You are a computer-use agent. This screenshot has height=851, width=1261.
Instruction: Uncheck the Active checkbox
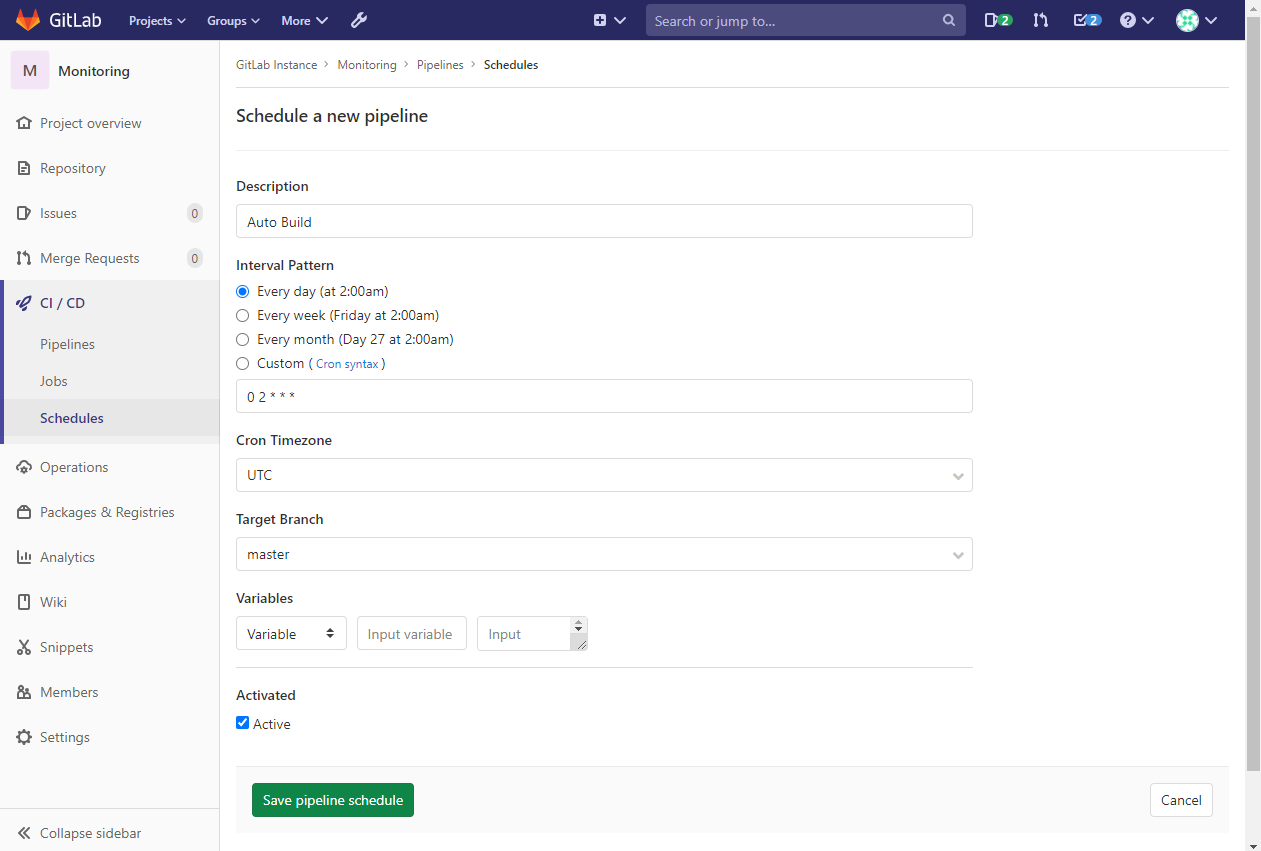(x=242, y=722)
